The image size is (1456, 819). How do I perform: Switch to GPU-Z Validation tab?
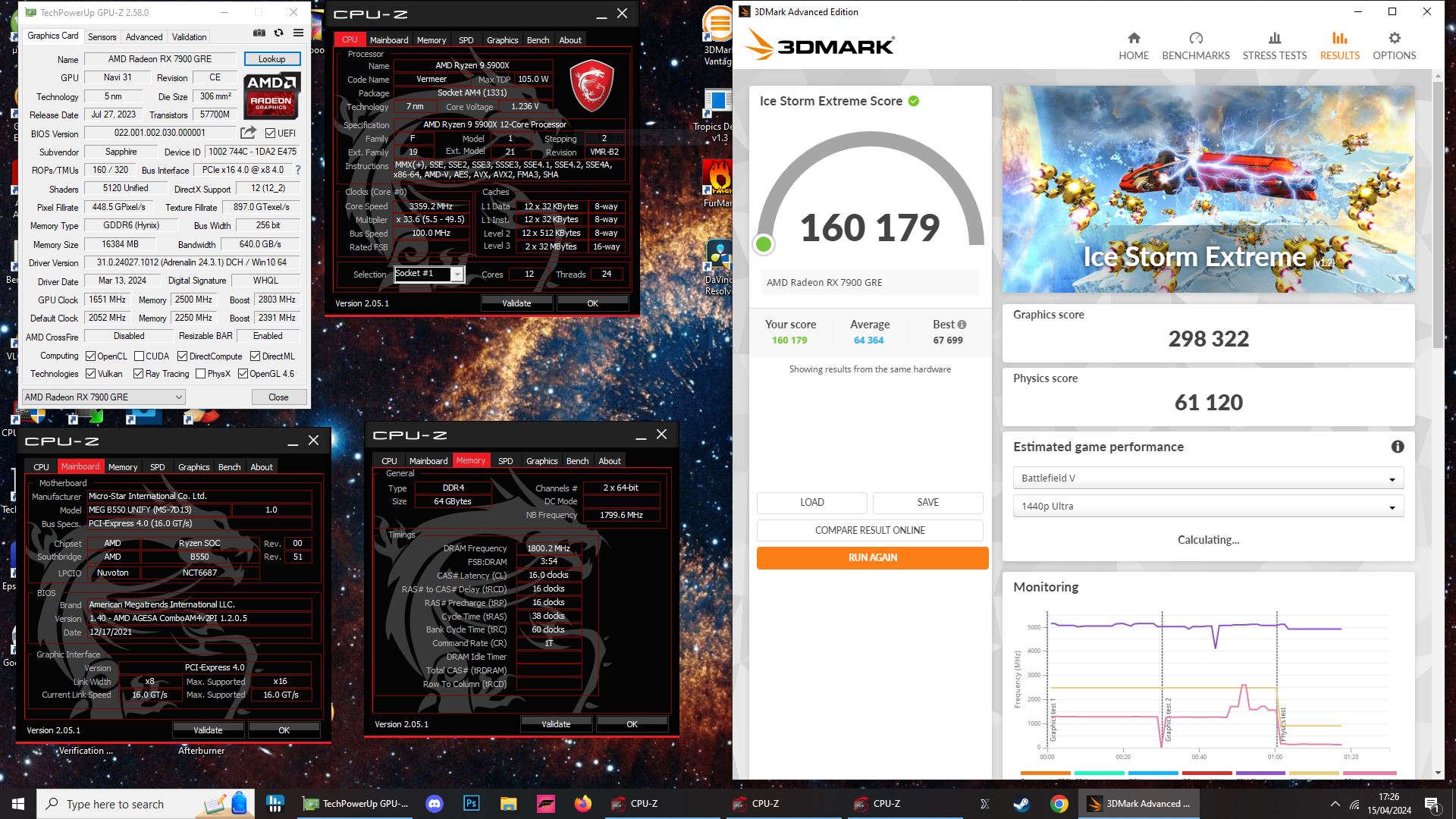189,36
